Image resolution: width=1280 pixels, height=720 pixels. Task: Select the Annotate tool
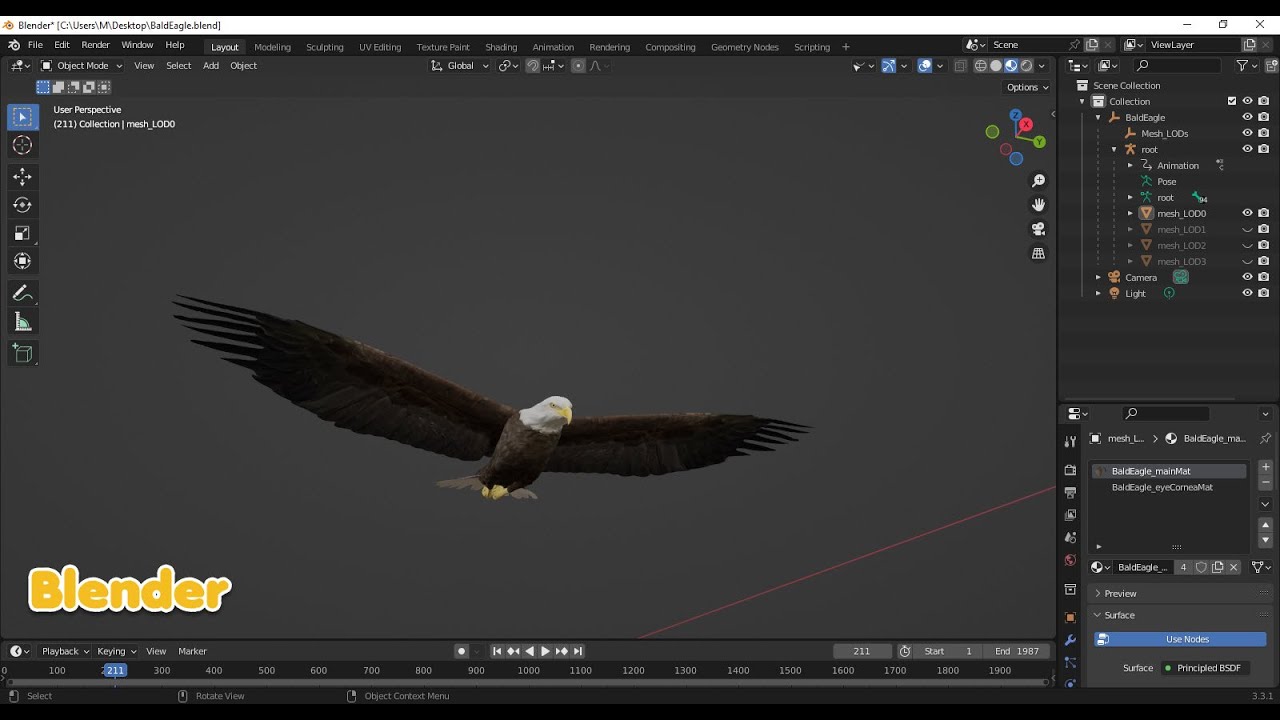[22, 293]
